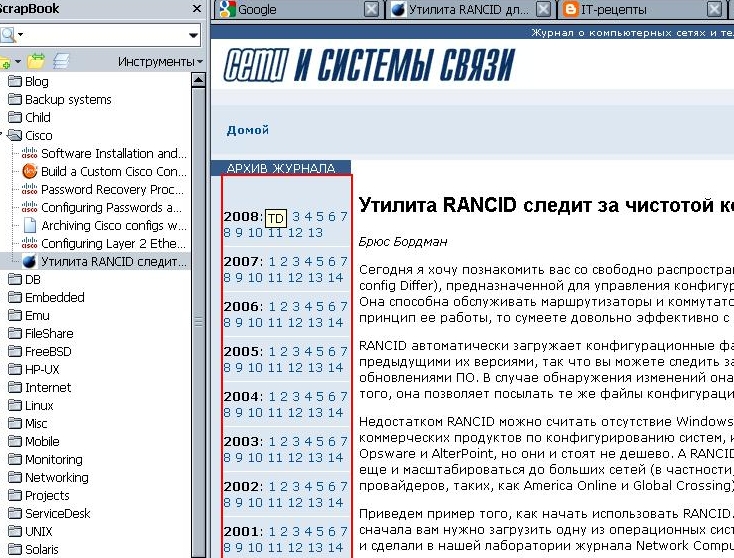Screen dimensions: 734x558
Task: Open 2007 archive issue 14
Action: click(x=336, y=277)
